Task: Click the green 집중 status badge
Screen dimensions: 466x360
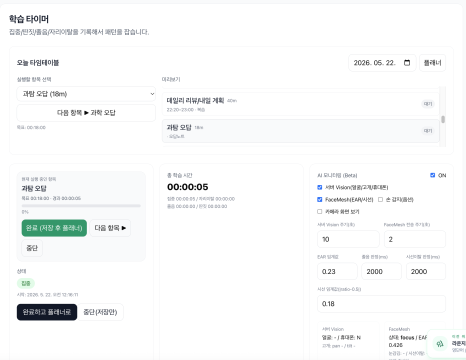Action: (x=26, y=283)
